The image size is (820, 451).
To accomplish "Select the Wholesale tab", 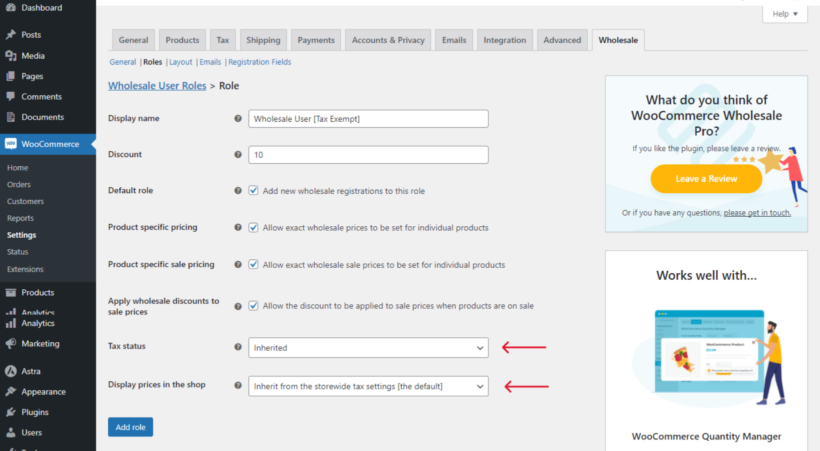I will tap(618, 40).
